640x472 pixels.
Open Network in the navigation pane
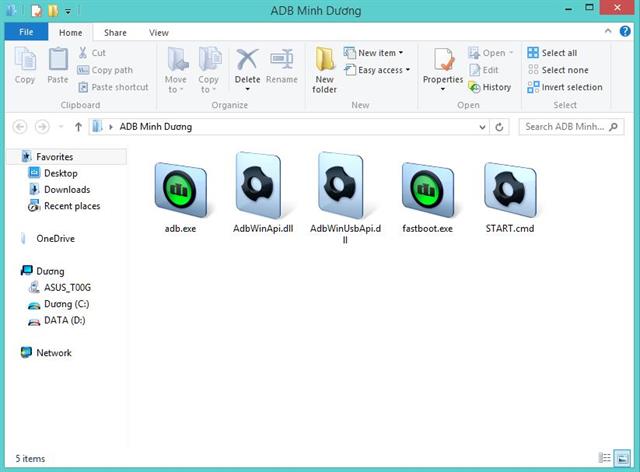46,353
